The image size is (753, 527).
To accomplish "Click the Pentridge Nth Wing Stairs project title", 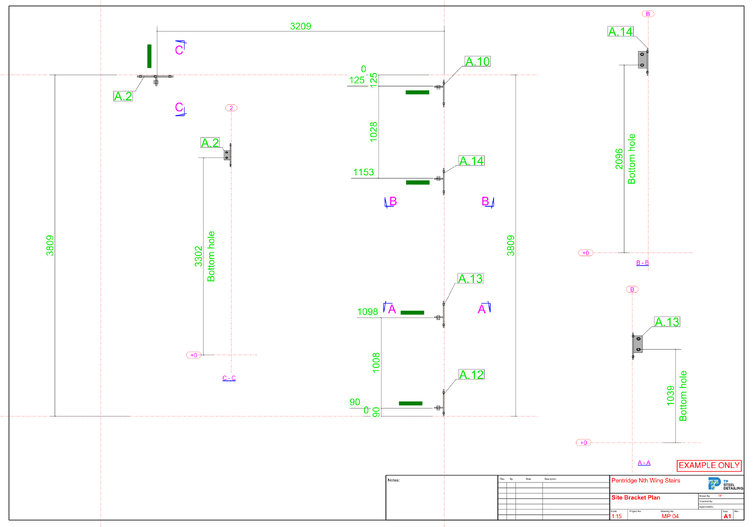I will pos(645,481).
